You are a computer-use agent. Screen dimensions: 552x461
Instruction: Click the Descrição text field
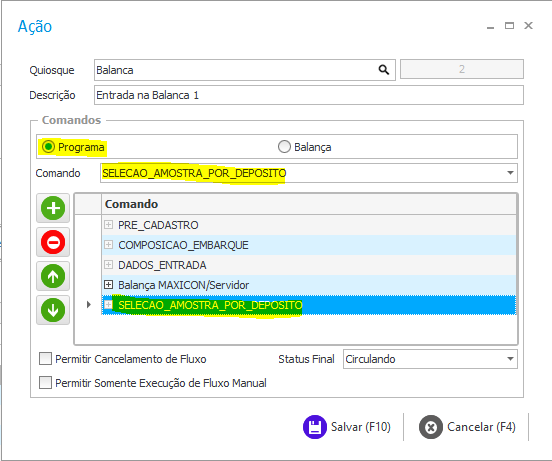coord(309,95)
